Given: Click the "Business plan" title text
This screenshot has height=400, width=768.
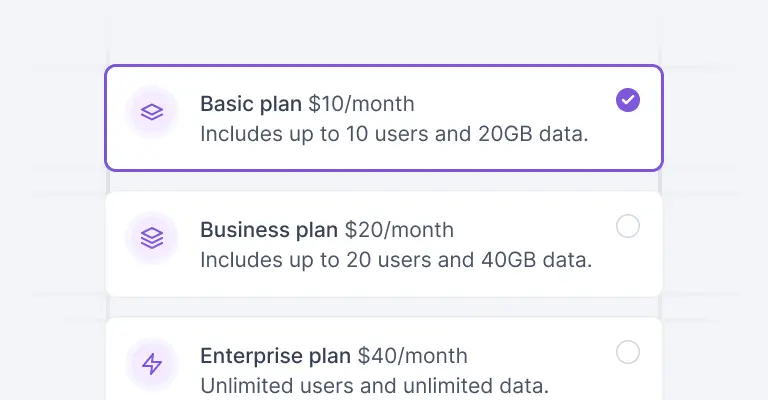Looking at the screenshot, I should pyautogui.click(x=269, y=230).
